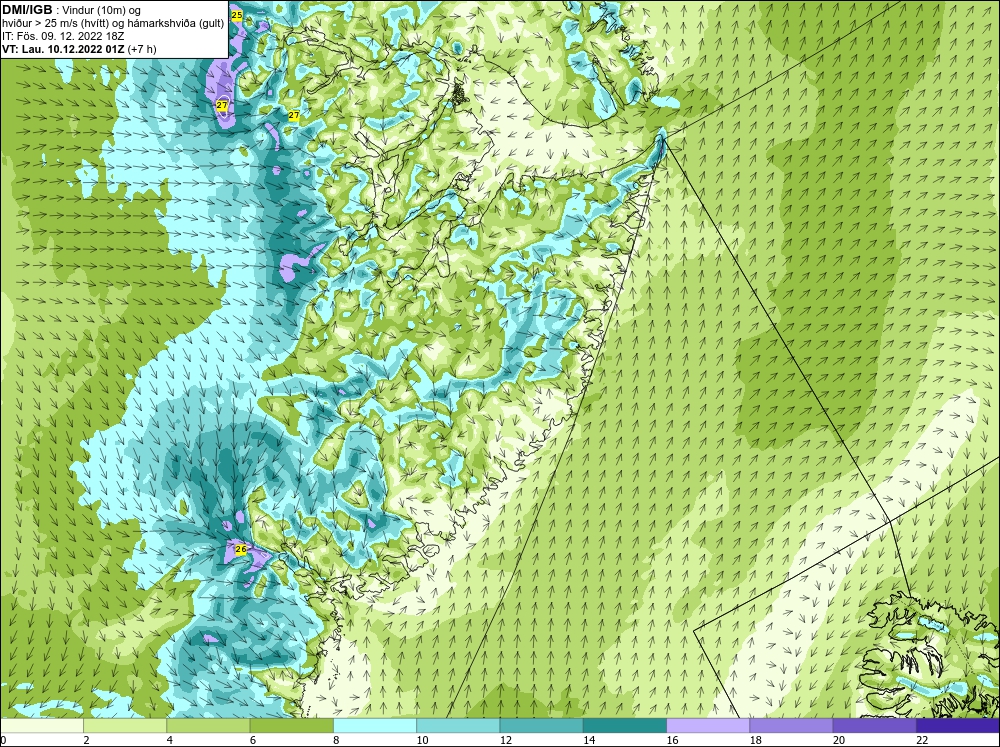
Task: Click the "DMI/IGB : Vindur (10m) og" title line
Action: (72, 10)
